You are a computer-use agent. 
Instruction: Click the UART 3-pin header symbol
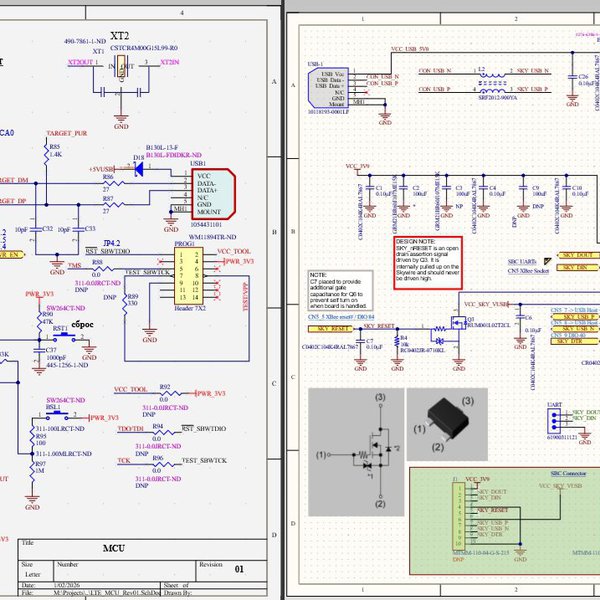point(553,421)
